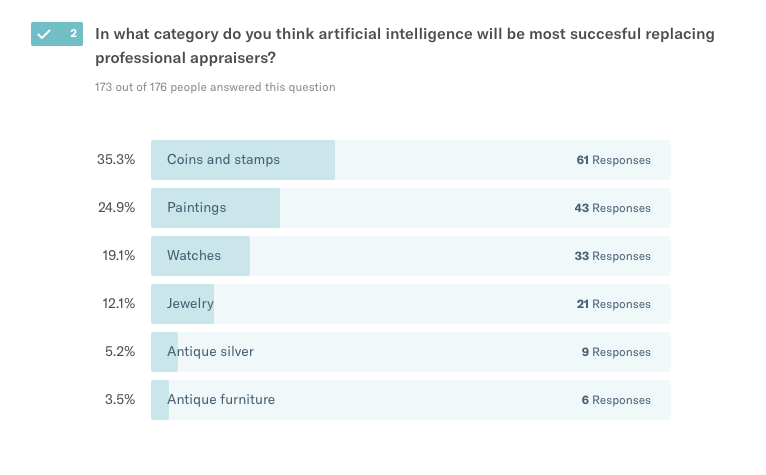Screen dimensions: 766x475
Task: Click the 61 Responses label
Action: [613, 160]
